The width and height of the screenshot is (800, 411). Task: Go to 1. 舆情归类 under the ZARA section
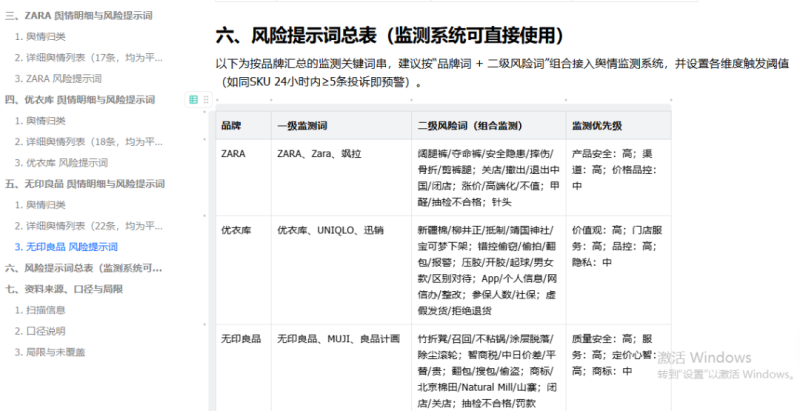pyautogui.click(x=40, y=37)
